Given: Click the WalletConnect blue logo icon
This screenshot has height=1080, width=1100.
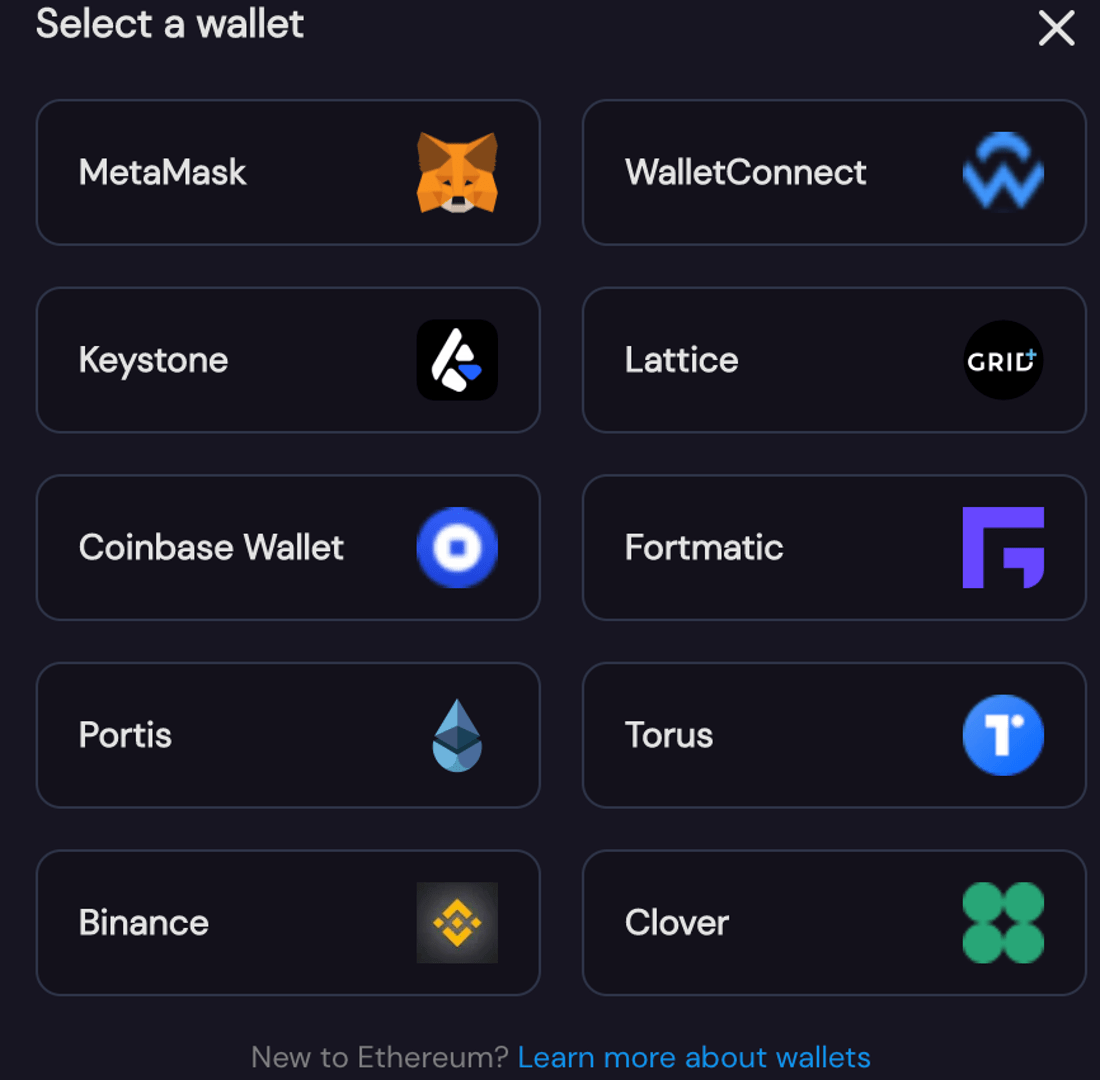Looking at the screenshot, I should point(1003,173).
